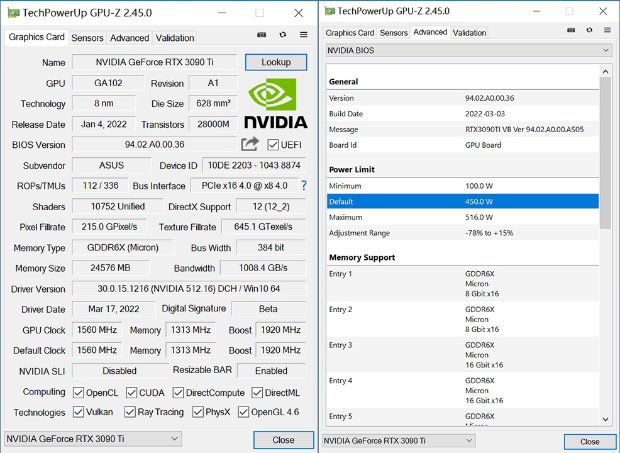Open the GPU selector dropdown in left window
The height and width of the screenshot is (453, 620).
[93, 439]
